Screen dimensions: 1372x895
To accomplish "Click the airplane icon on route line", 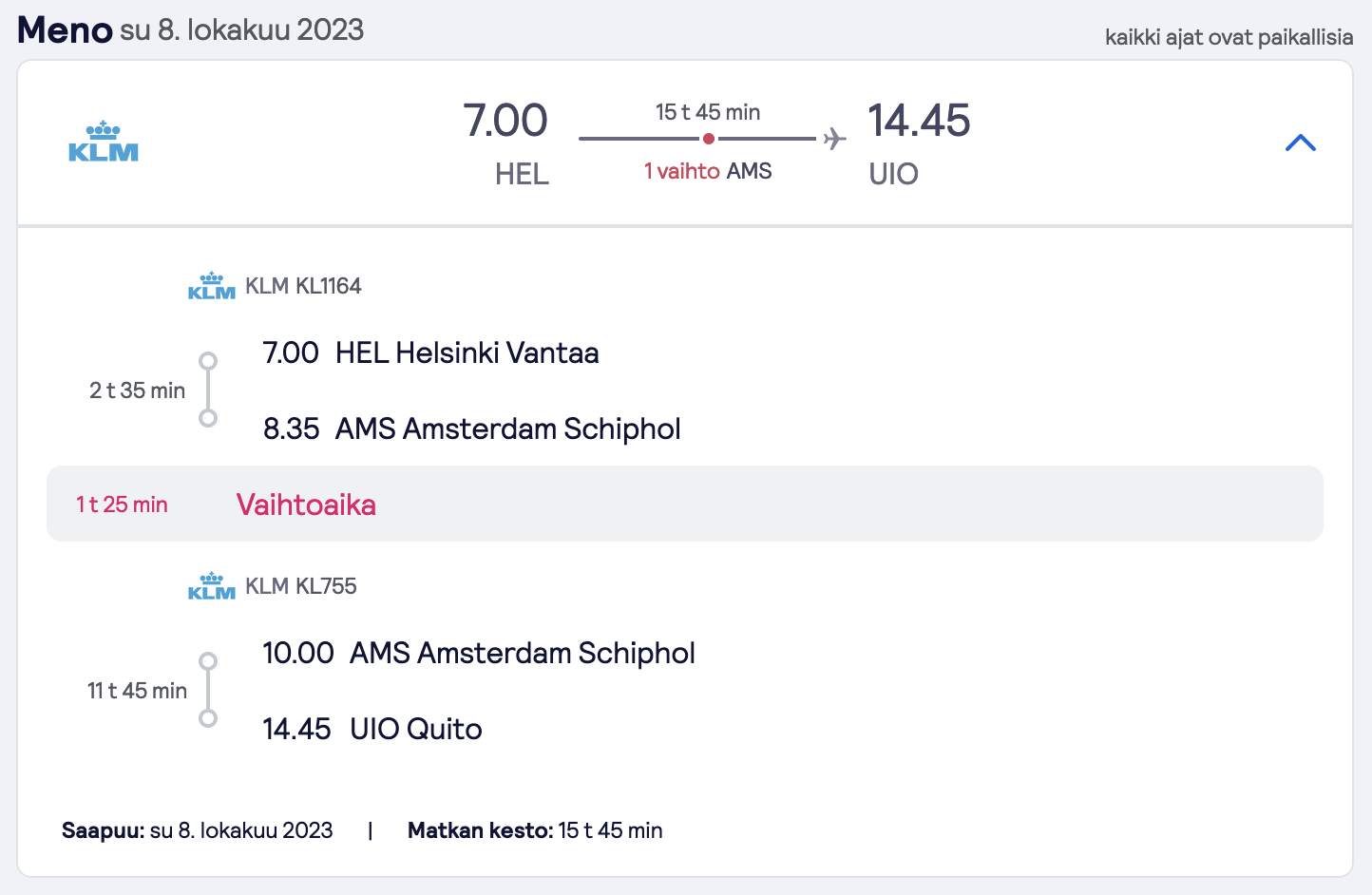I will (x=834, y=139).
